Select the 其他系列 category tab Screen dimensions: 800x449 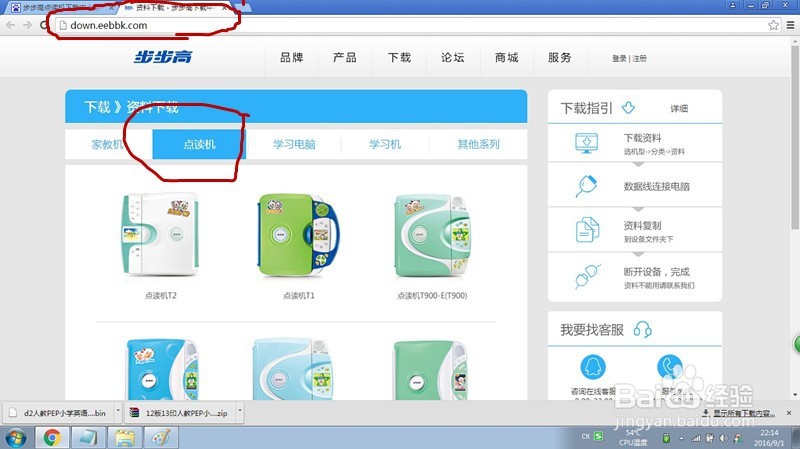478,144
